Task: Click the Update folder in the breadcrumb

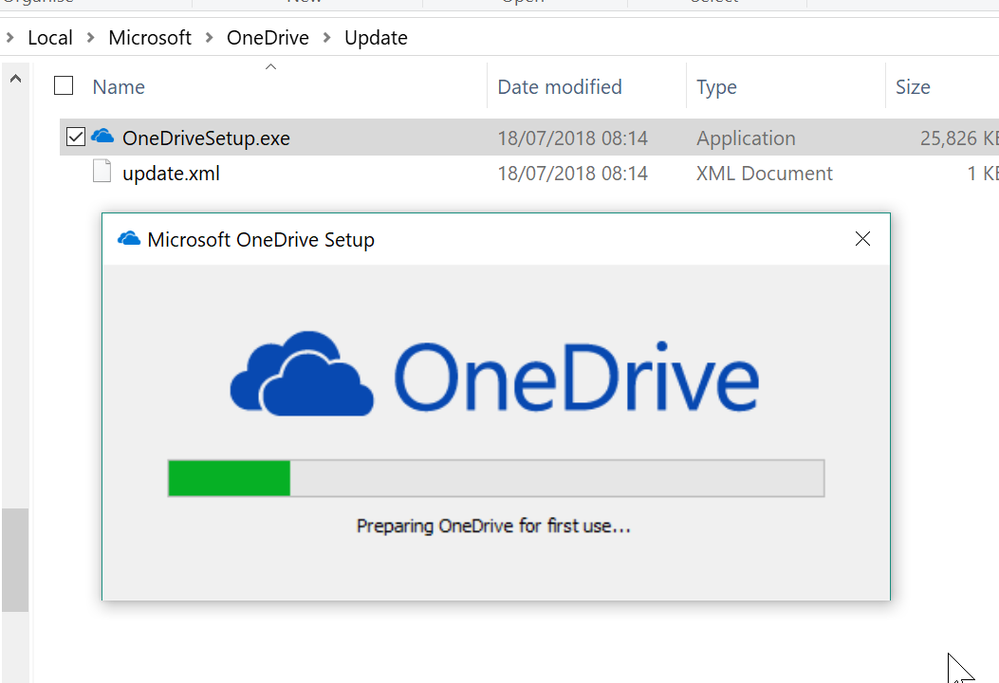Action: point(376,38)
